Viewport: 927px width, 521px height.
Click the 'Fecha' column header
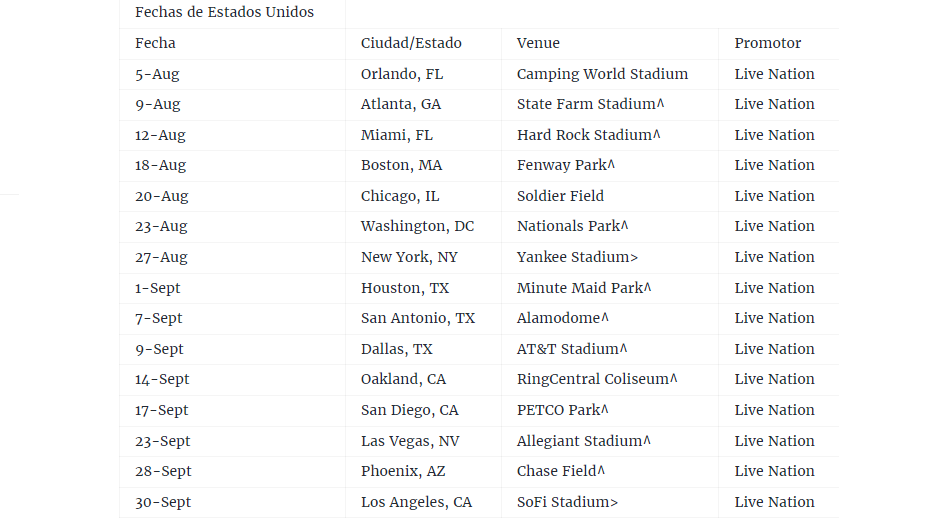(x=155, y=43)
